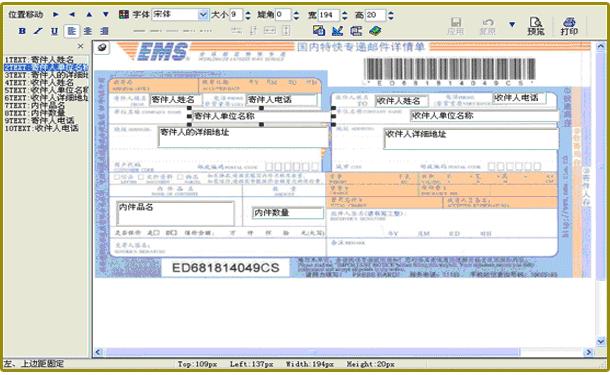Viewport: 610px width, 375px height.
Task: Apply center text alignment
Action: (x=88, y=31)
